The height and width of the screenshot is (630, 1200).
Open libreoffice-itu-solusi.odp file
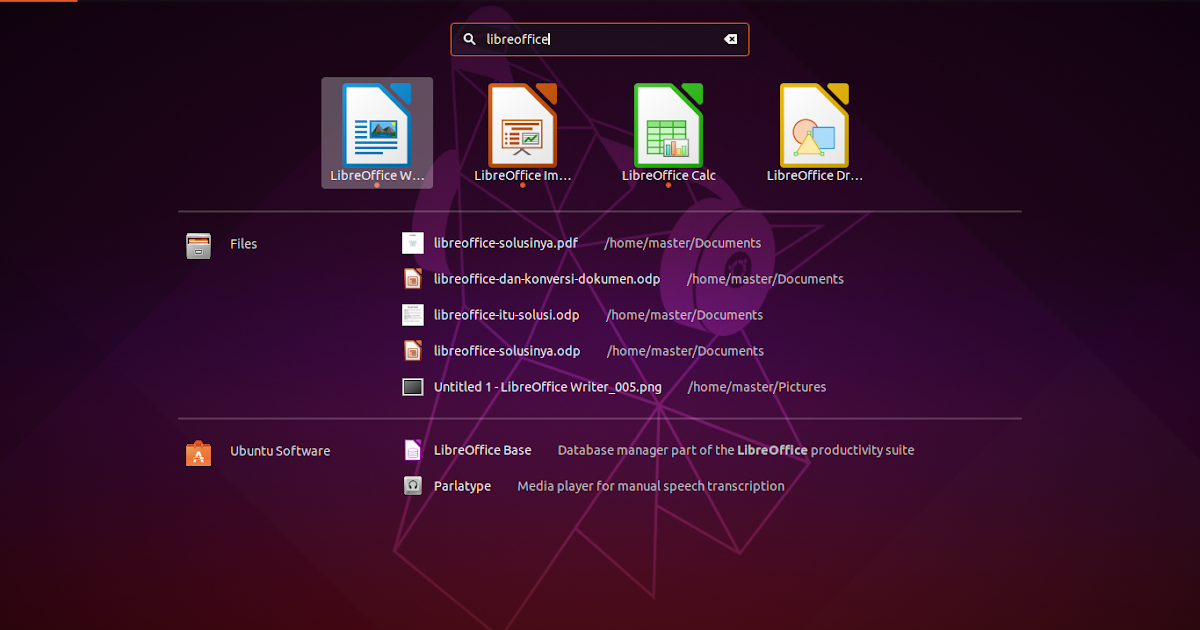[505, 314]
